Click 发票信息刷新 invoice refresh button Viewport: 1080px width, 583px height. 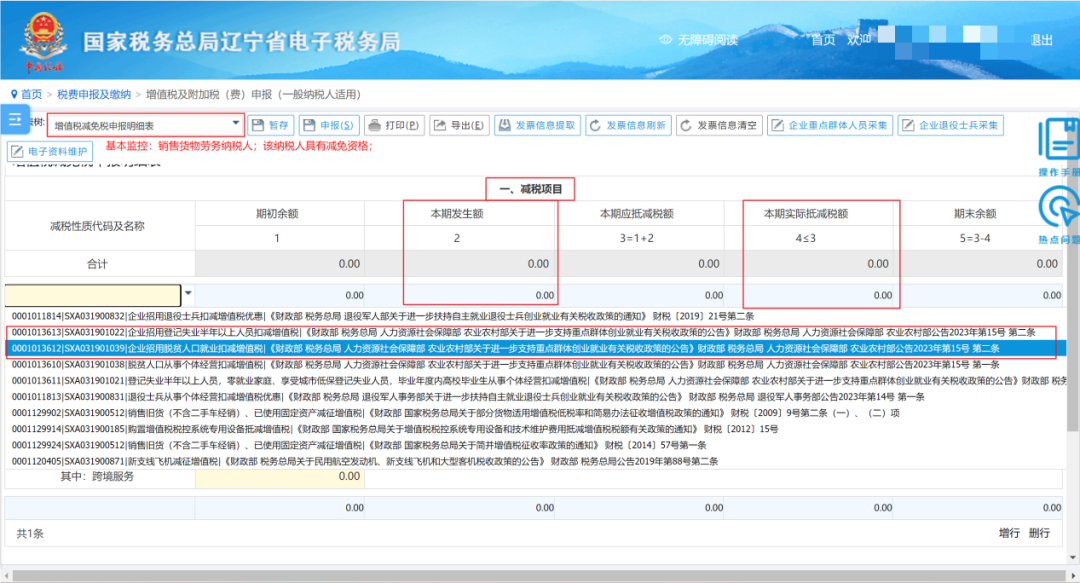[628, 125]
